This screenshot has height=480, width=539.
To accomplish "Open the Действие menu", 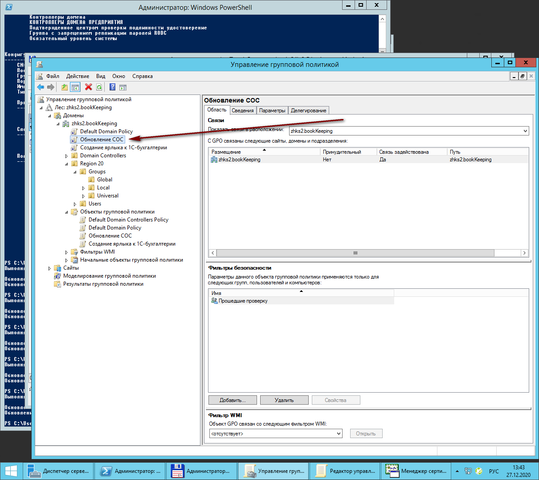I will pos(78,76).
